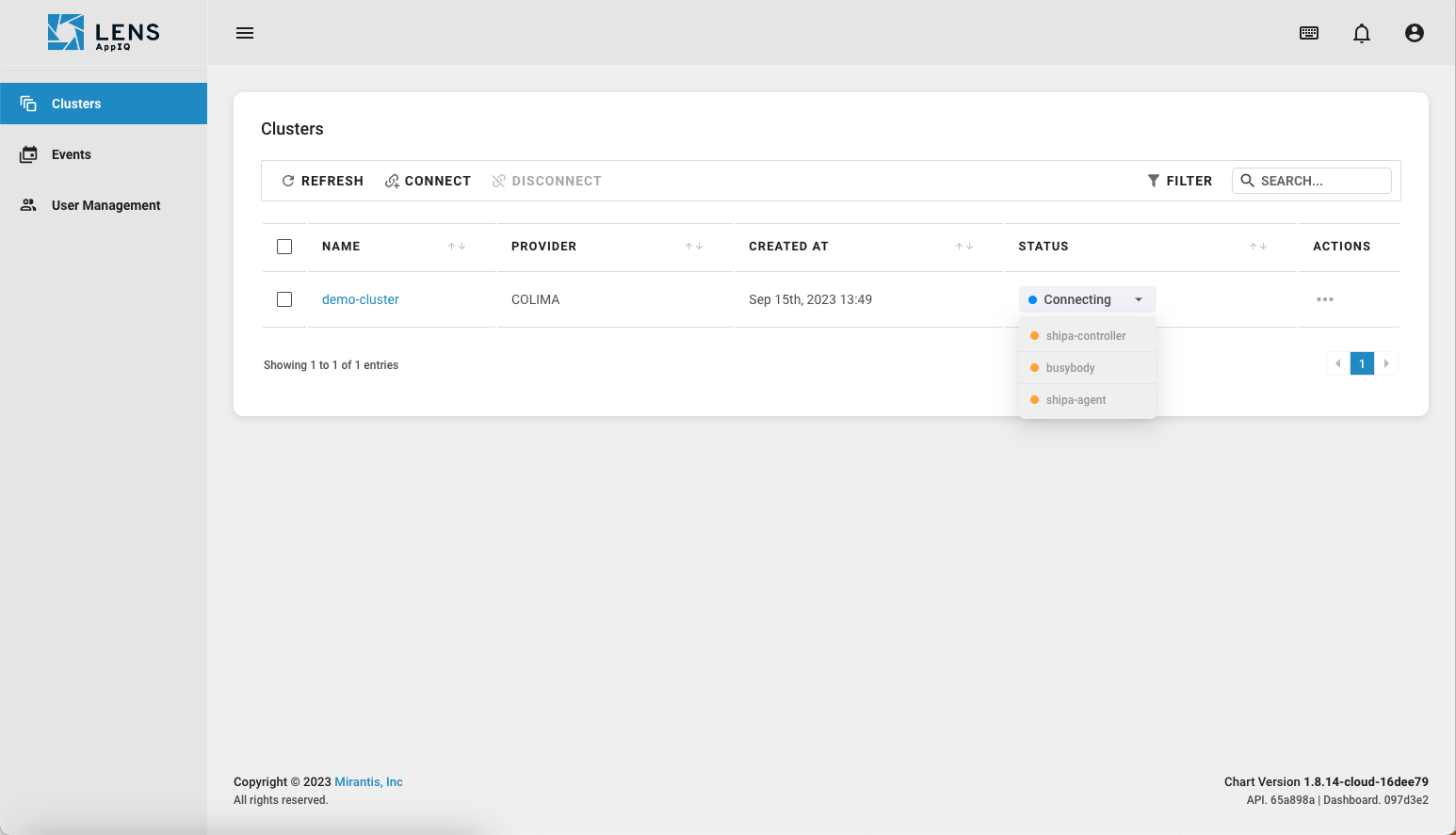Click the Lens AppIQ logo
Screen dimensions: 1456x835
tap(104, 33)
